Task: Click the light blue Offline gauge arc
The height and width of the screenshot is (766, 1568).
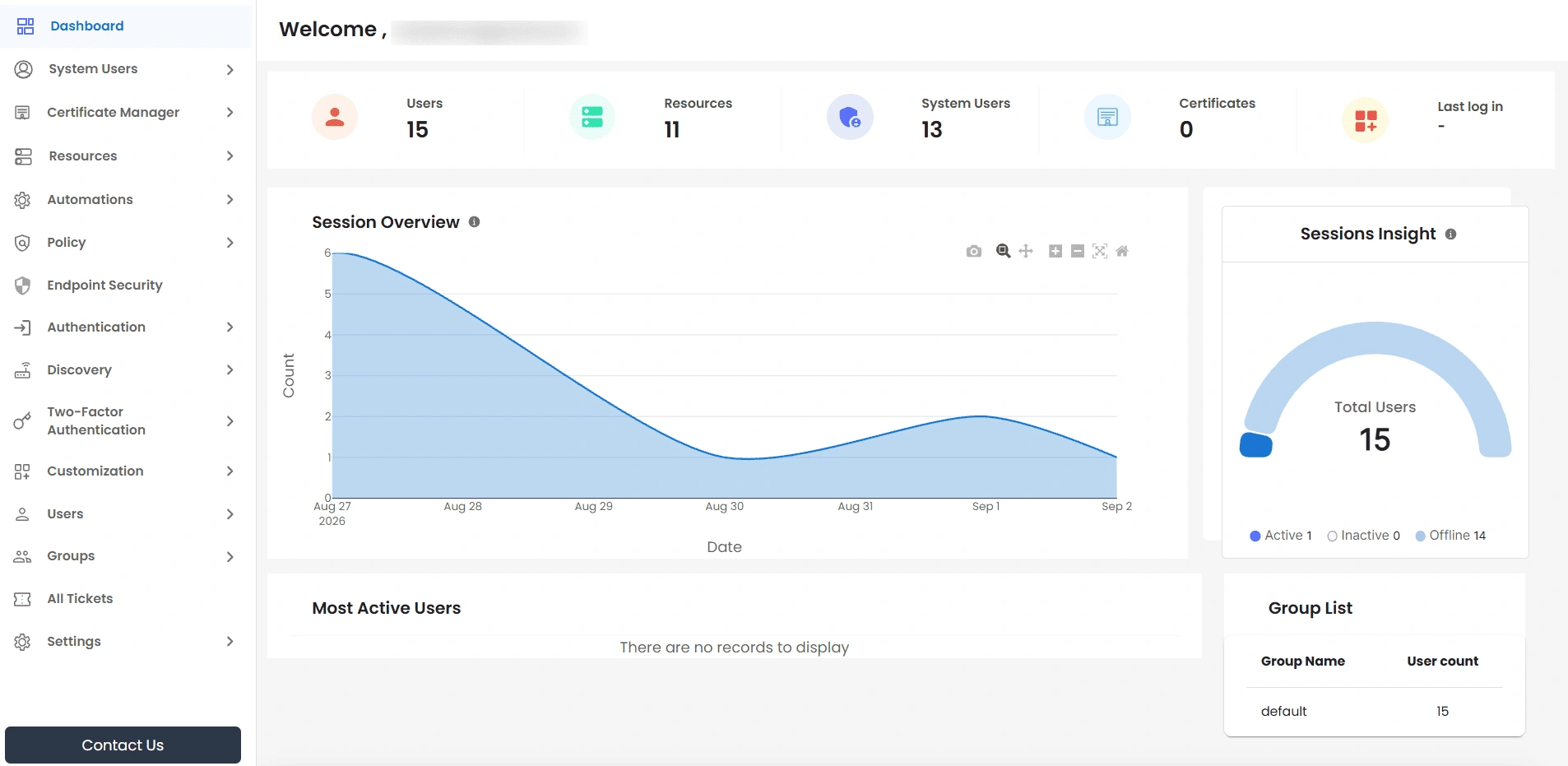Action: tap(1375, 338)
